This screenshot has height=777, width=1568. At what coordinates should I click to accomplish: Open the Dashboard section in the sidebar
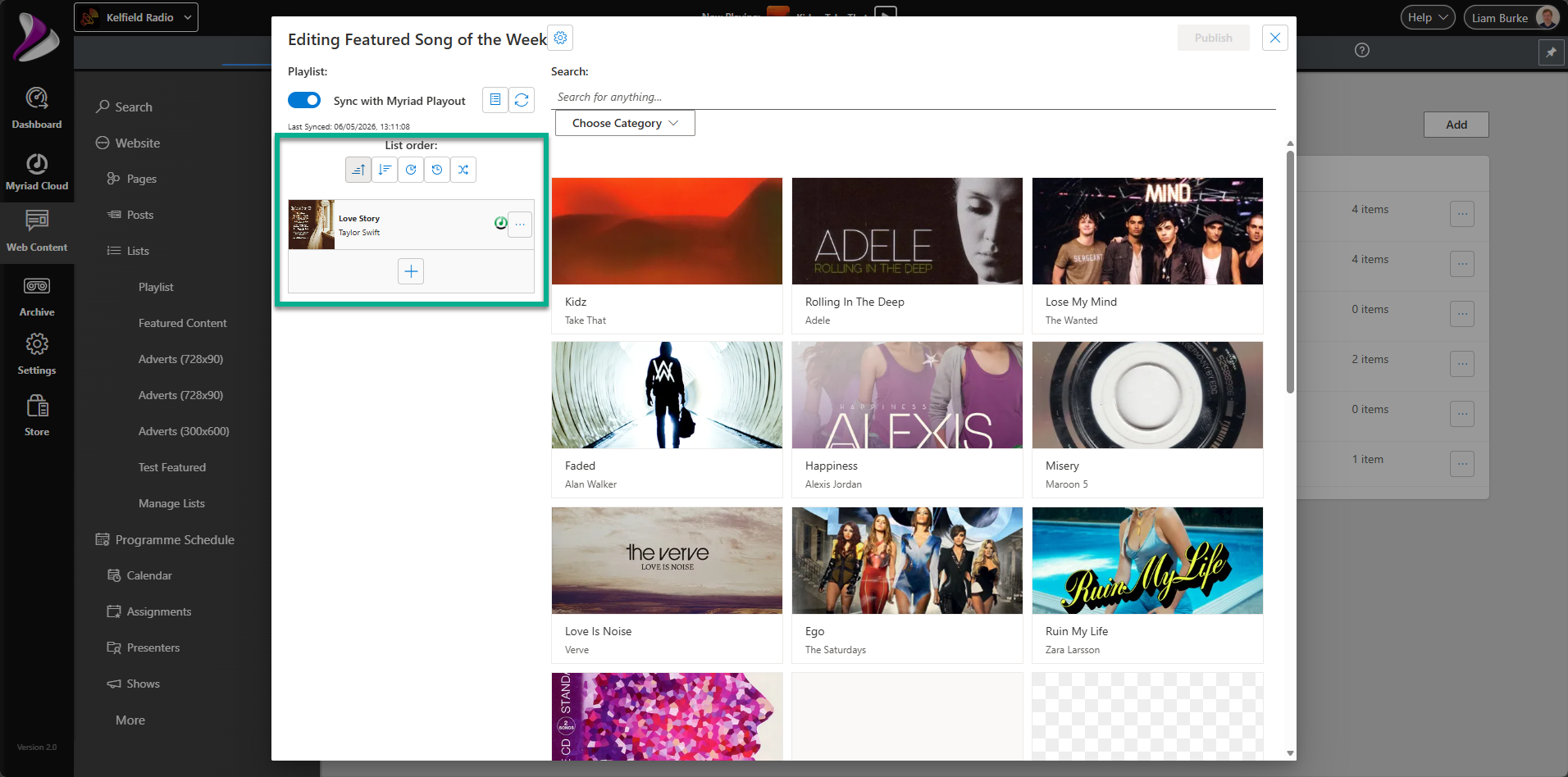point(37,108)
